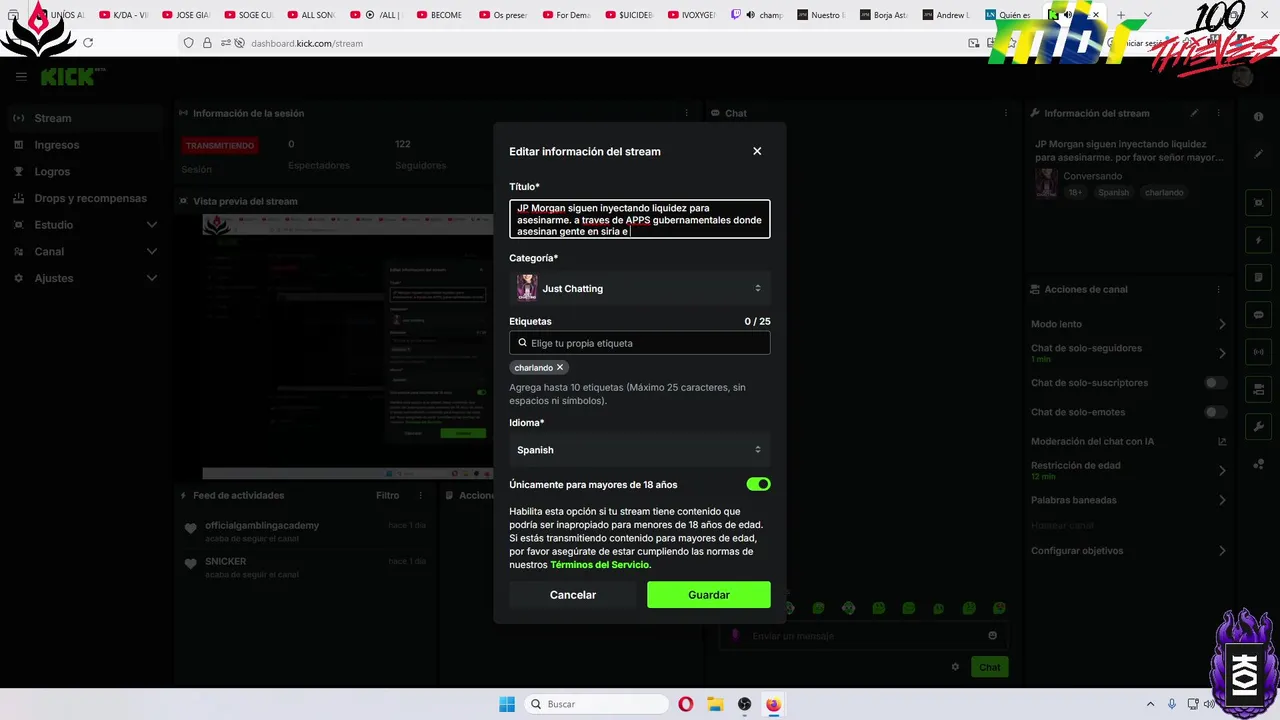1280x720 pixels.
Task: Toggle the hamburger menu icon
Action: pyautogui.click(x=21, y=76)
